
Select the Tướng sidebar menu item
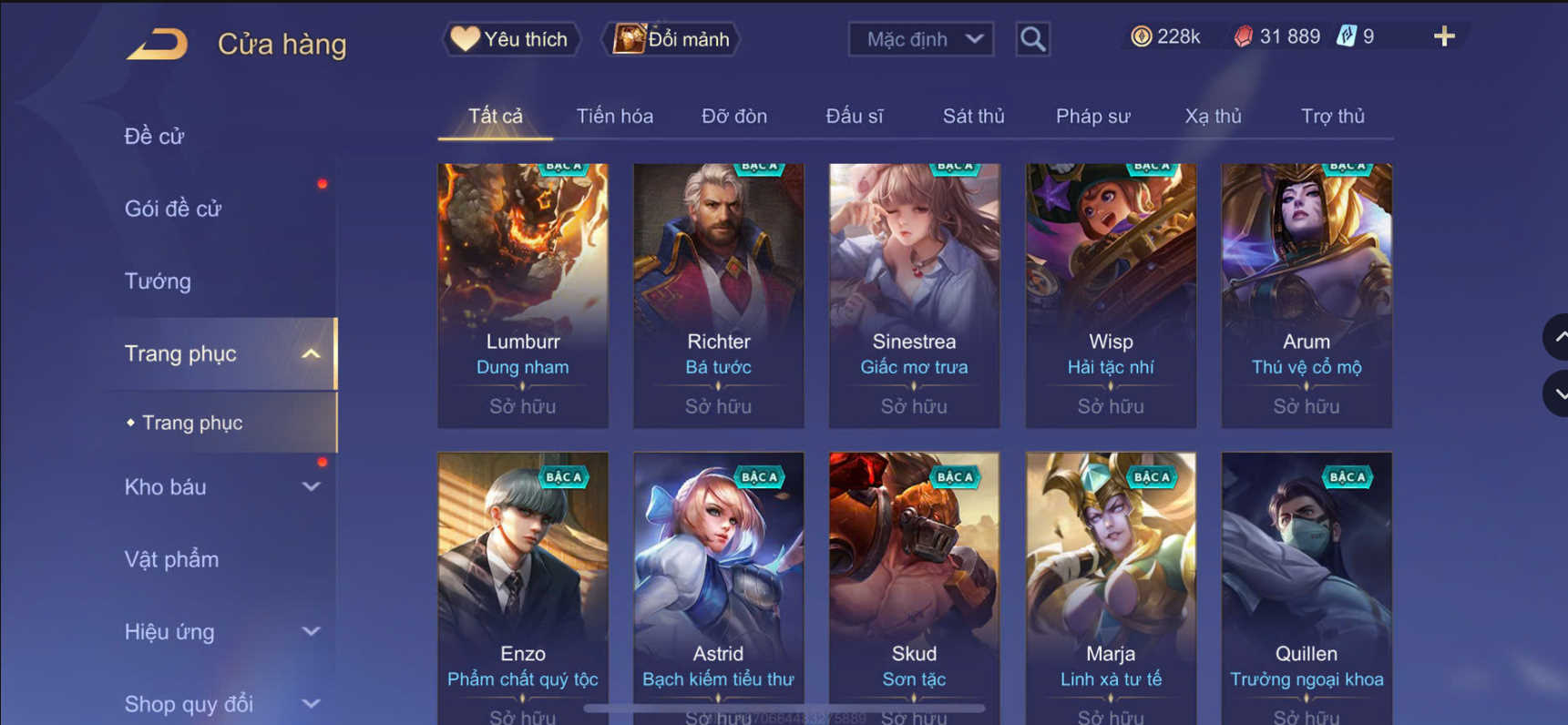click(158, 281)
